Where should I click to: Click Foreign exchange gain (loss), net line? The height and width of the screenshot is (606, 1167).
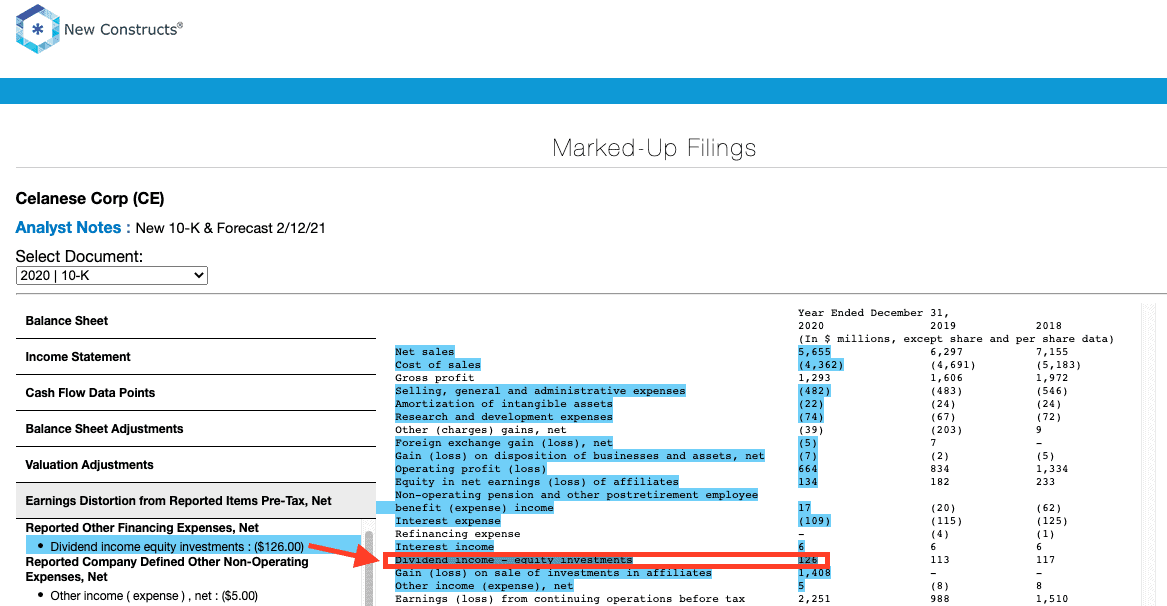[x=504, y=443]
